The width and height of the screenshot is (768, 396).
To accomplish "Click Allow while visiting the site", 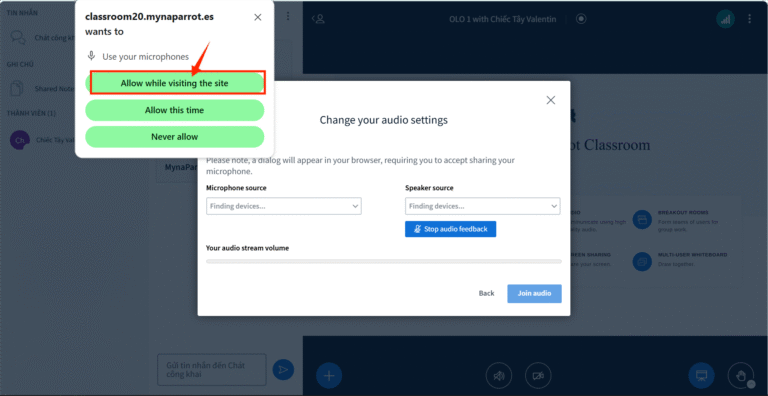I will pyautogui.click(x=175, y=83).
